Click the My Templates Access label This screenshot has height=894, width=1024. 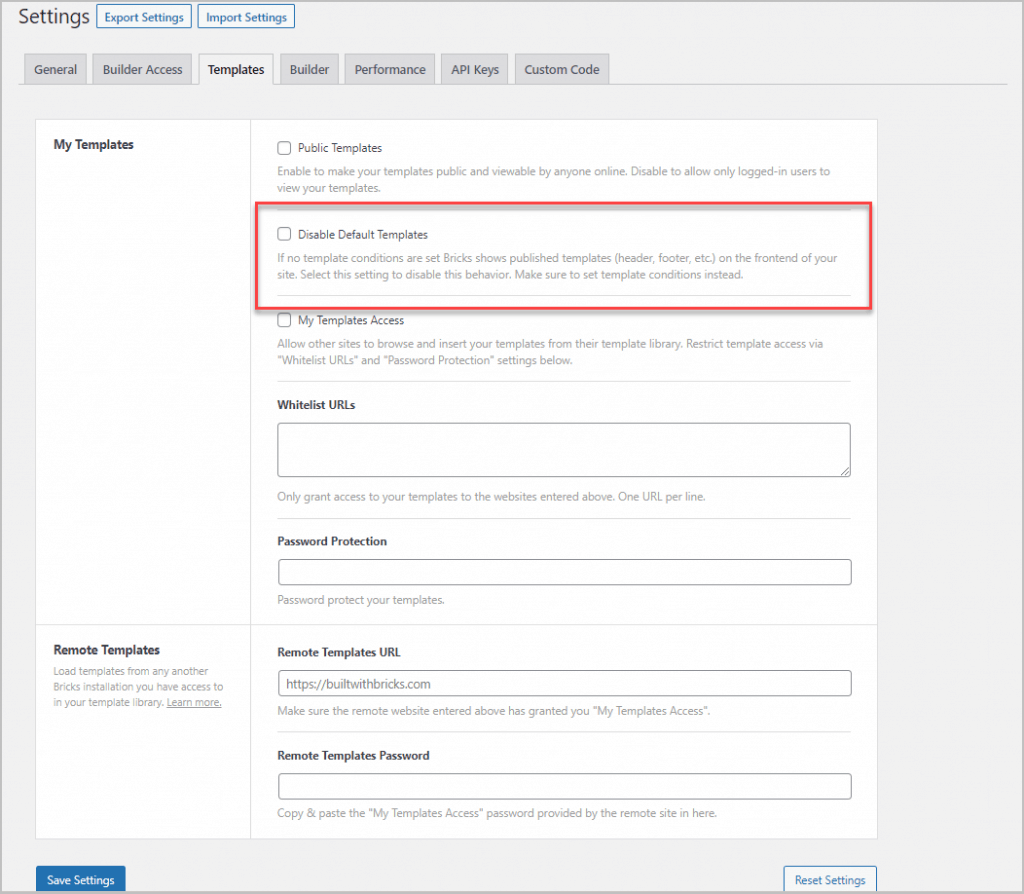point(351,320)
